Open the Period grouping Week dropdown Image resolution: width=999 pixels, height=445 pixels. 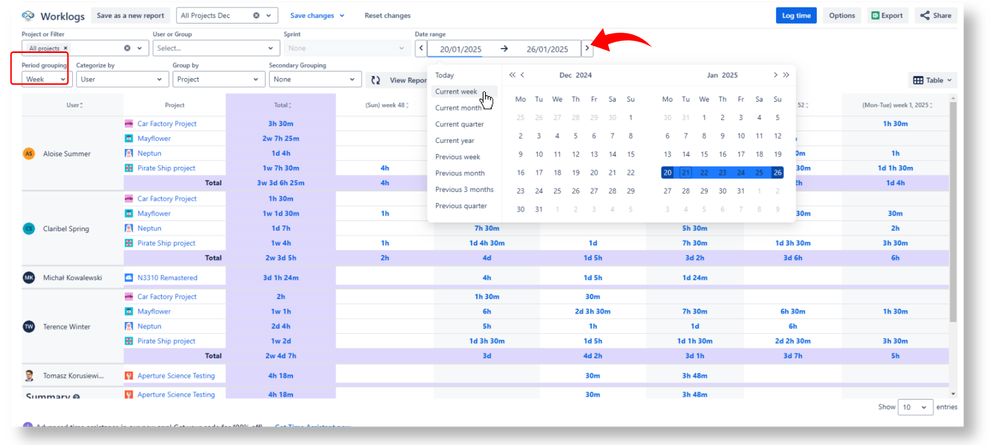pyautogui.click(x=45, y=80)
